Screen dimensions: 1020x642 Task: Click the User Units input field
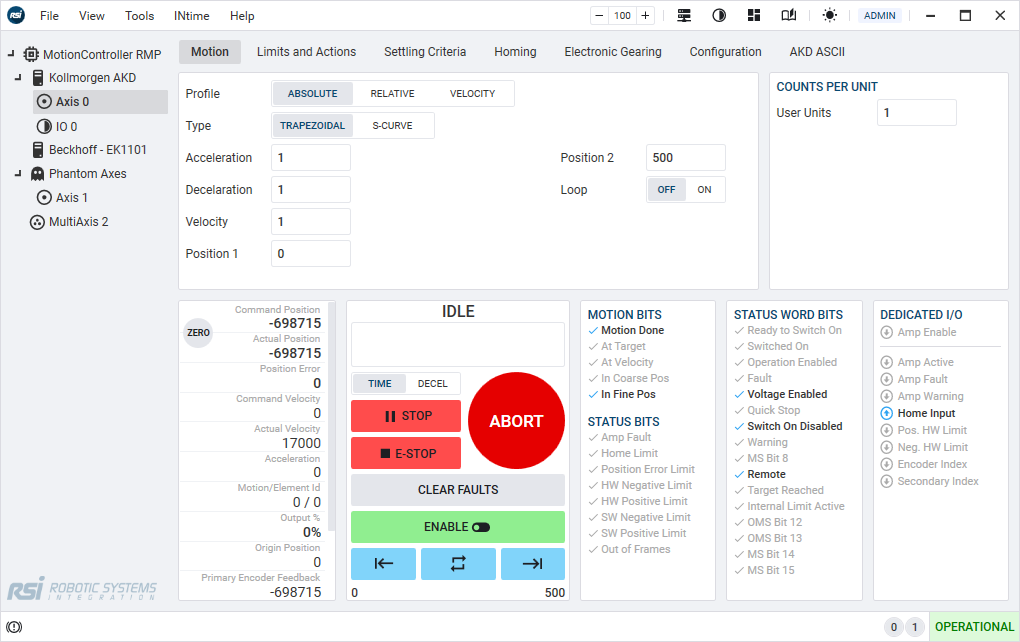coord(917,113)
